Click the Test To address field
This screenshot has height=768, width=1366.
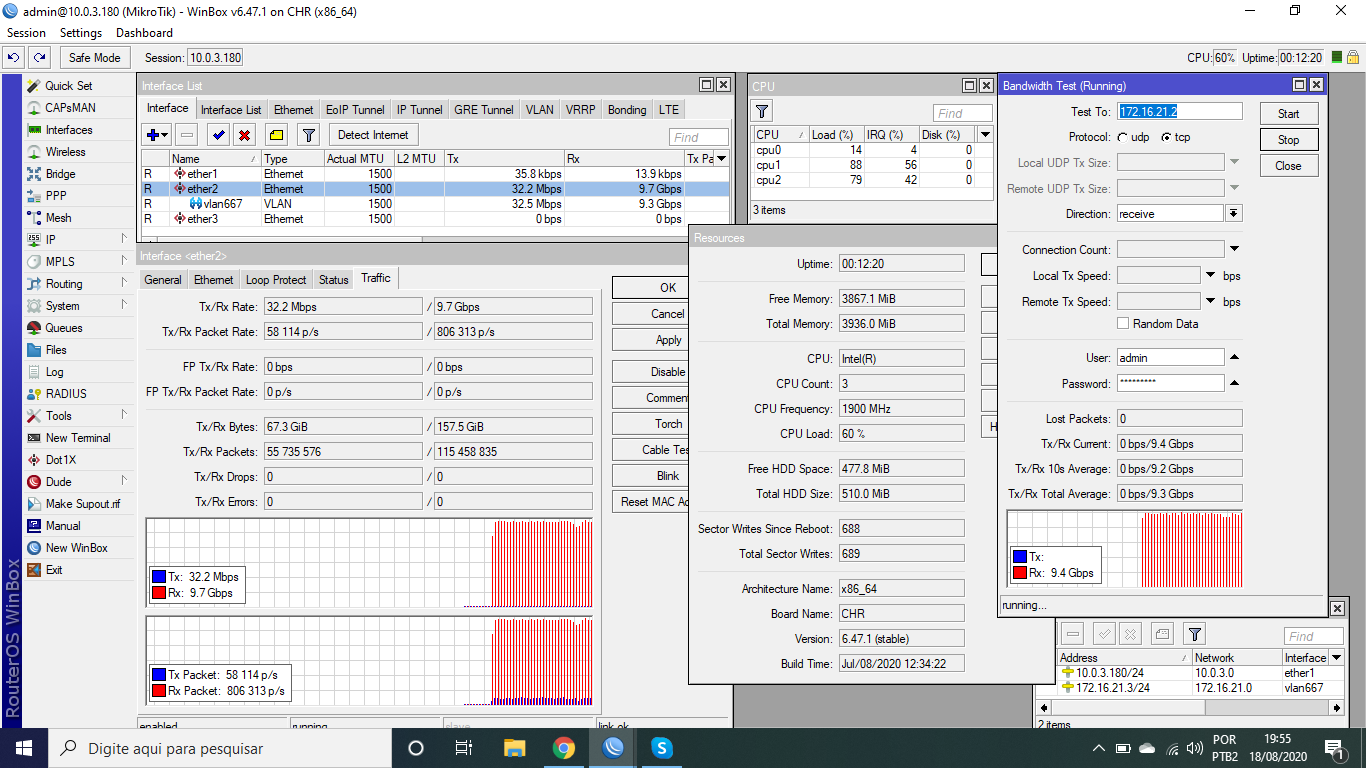click(1180, 112)
